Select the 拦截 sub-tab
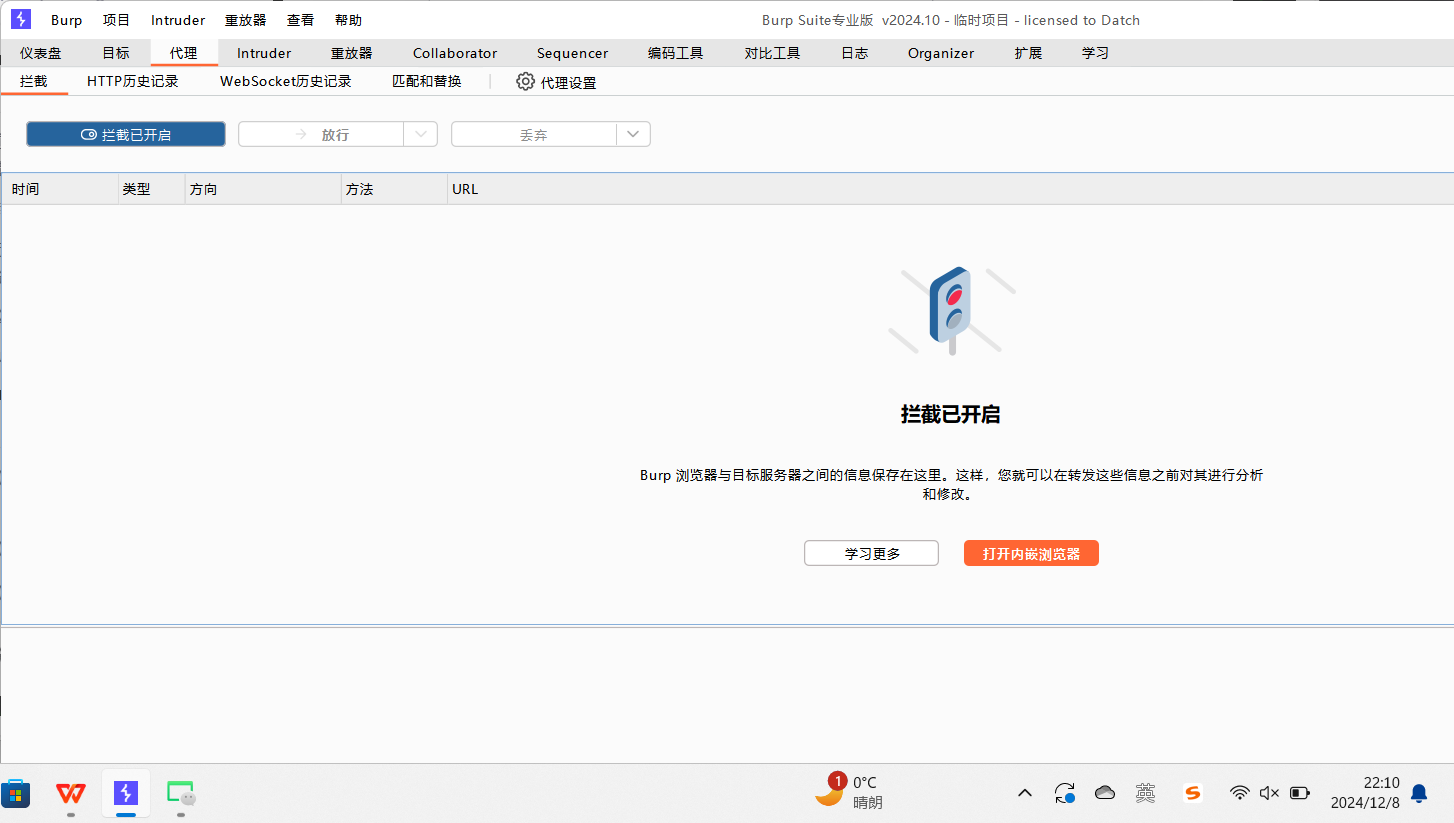Viewport: 1454px width, 823px height. point(34,81)
